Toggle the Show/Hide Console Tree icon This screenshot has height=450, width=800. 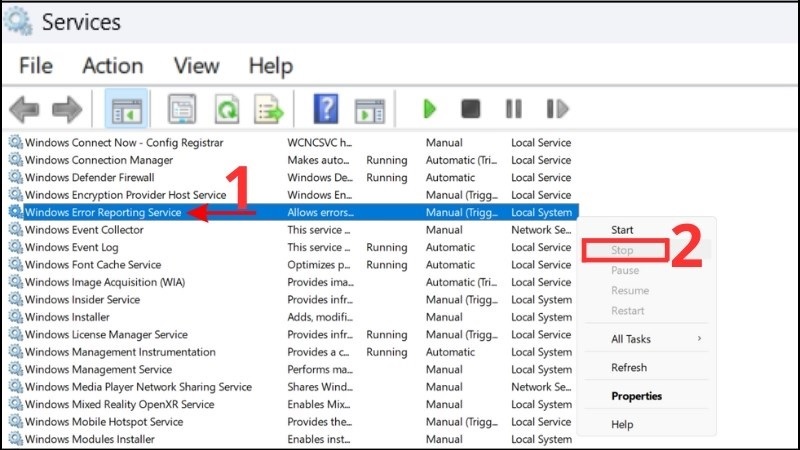[x=127, y=109]
